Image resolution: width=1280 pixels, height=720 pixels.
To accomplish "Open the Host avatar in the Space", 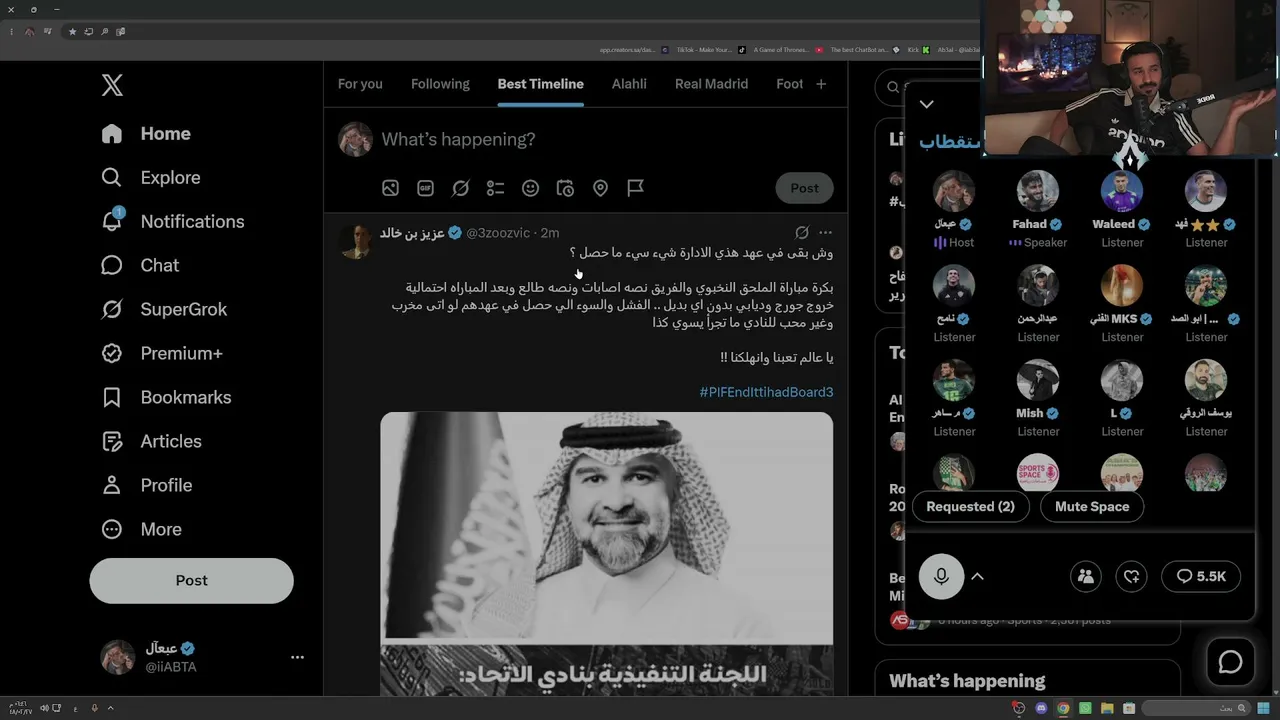I will (954, 191).
